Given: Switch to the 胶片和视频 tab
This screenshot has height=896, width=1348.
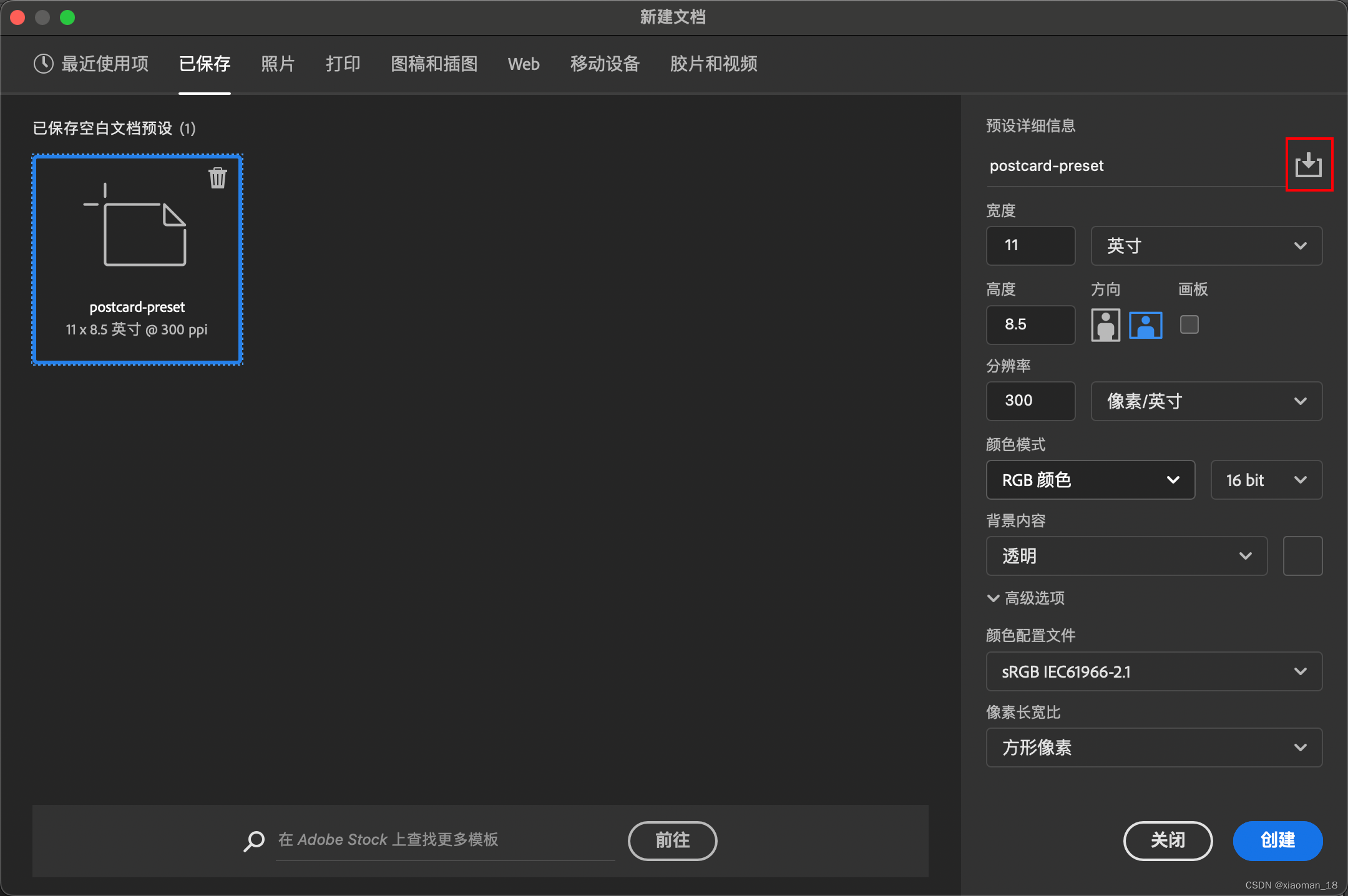Looking at the screenshot, I should (x=714, y=64).
